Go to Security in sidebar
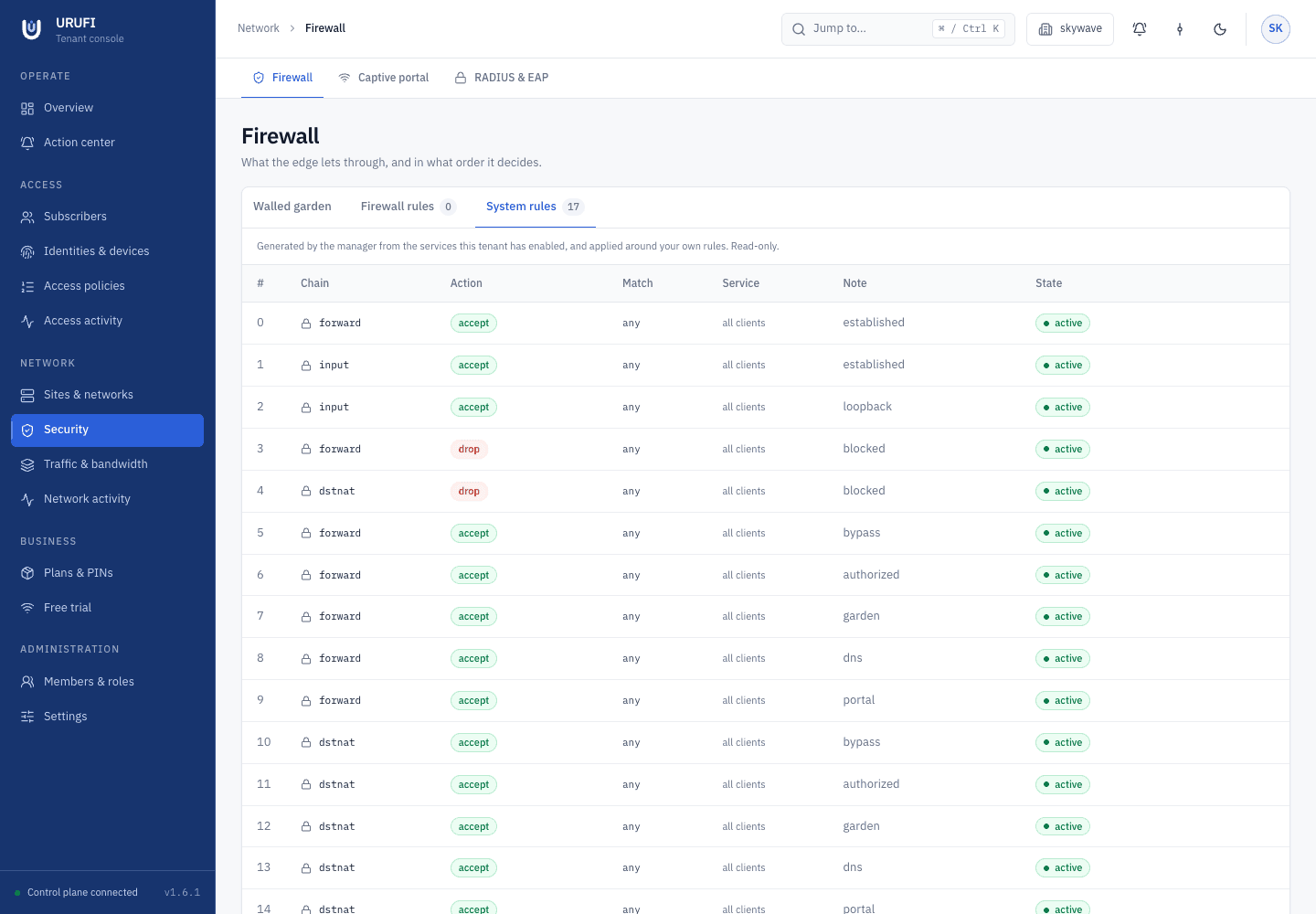 (x=107, y=430)
